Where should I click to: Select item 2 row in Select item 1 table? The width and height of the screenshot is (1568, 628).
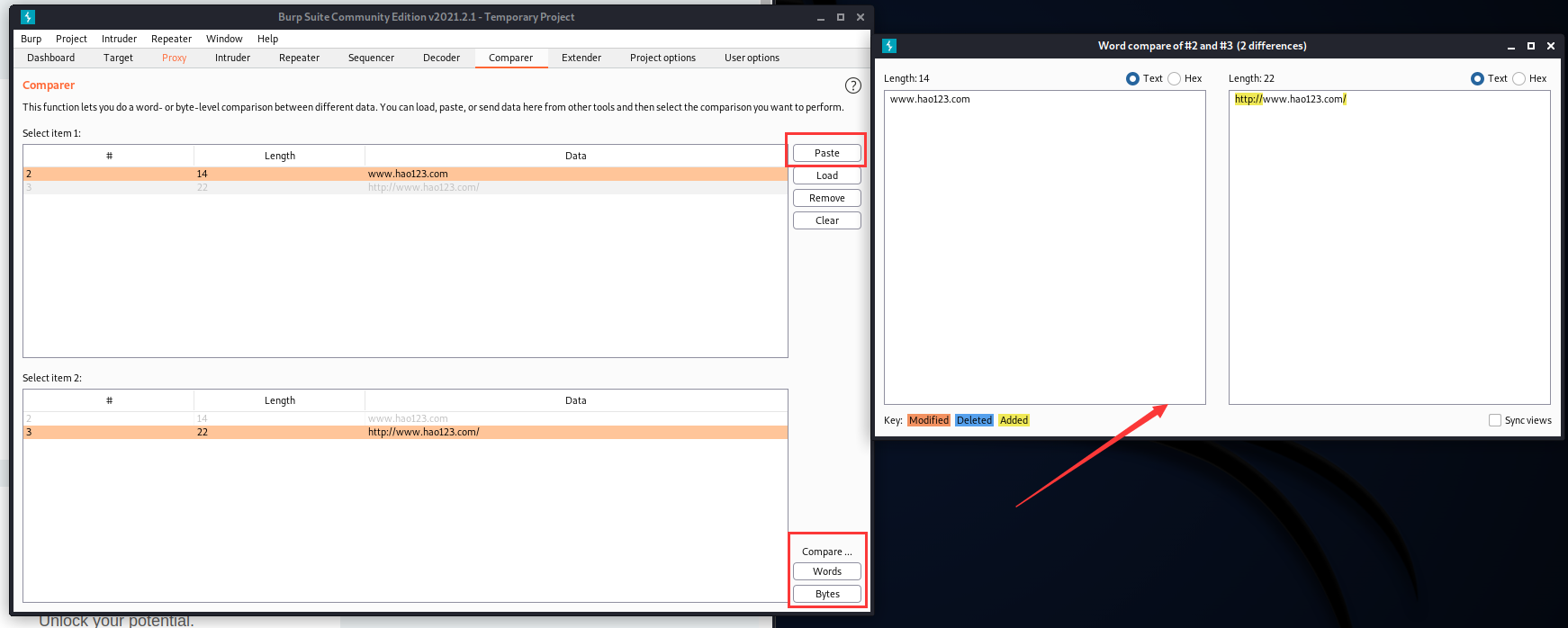[405, 174]
